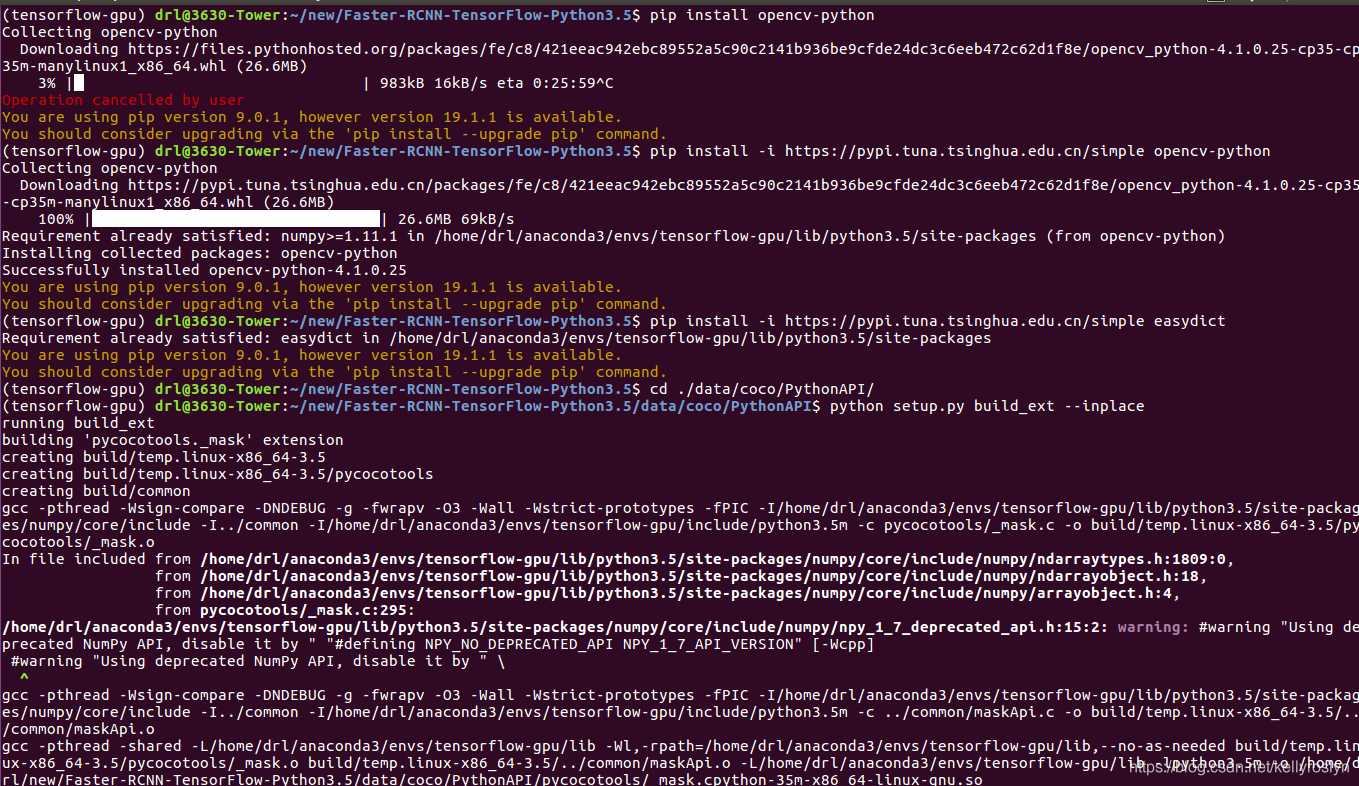Click the bold npy_1_7_deprecated_api.h:15:2 path
This screenshot has height=786, width=1359.
click(555, 627)
